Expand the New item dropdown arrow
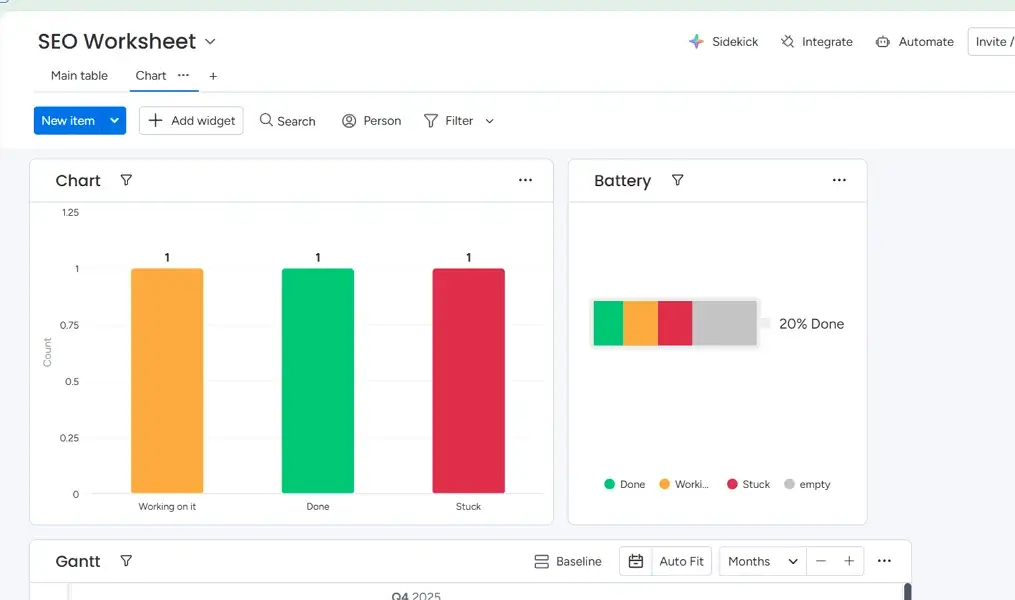The width and height of the screenshot is (1015, 600). click(x=115, y=121)
